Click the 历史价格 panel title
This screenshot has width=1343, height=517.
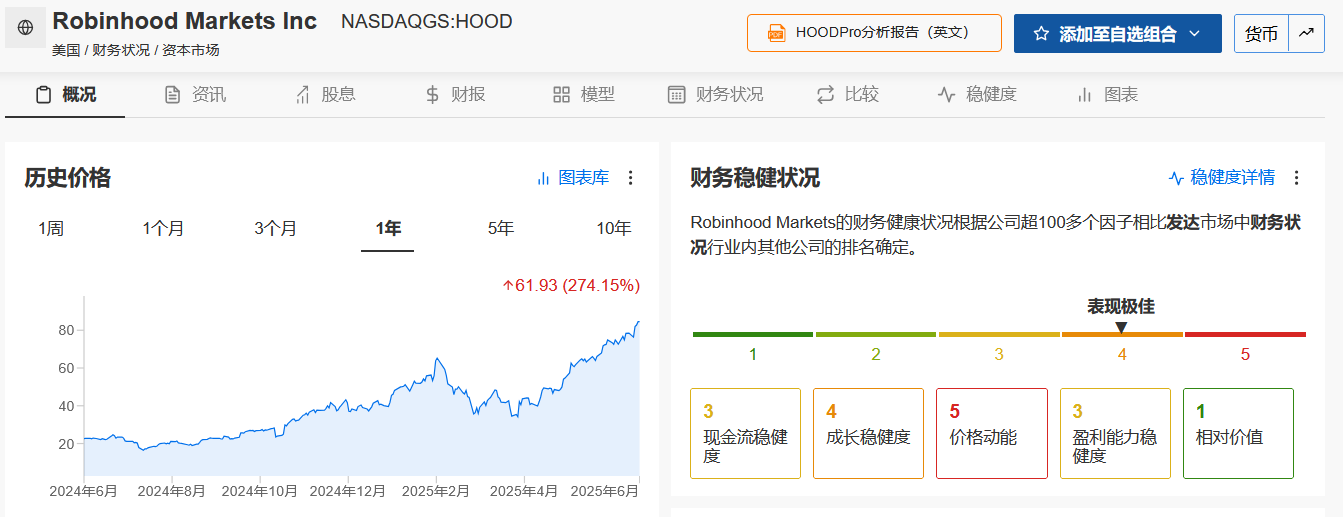point(68,178)
